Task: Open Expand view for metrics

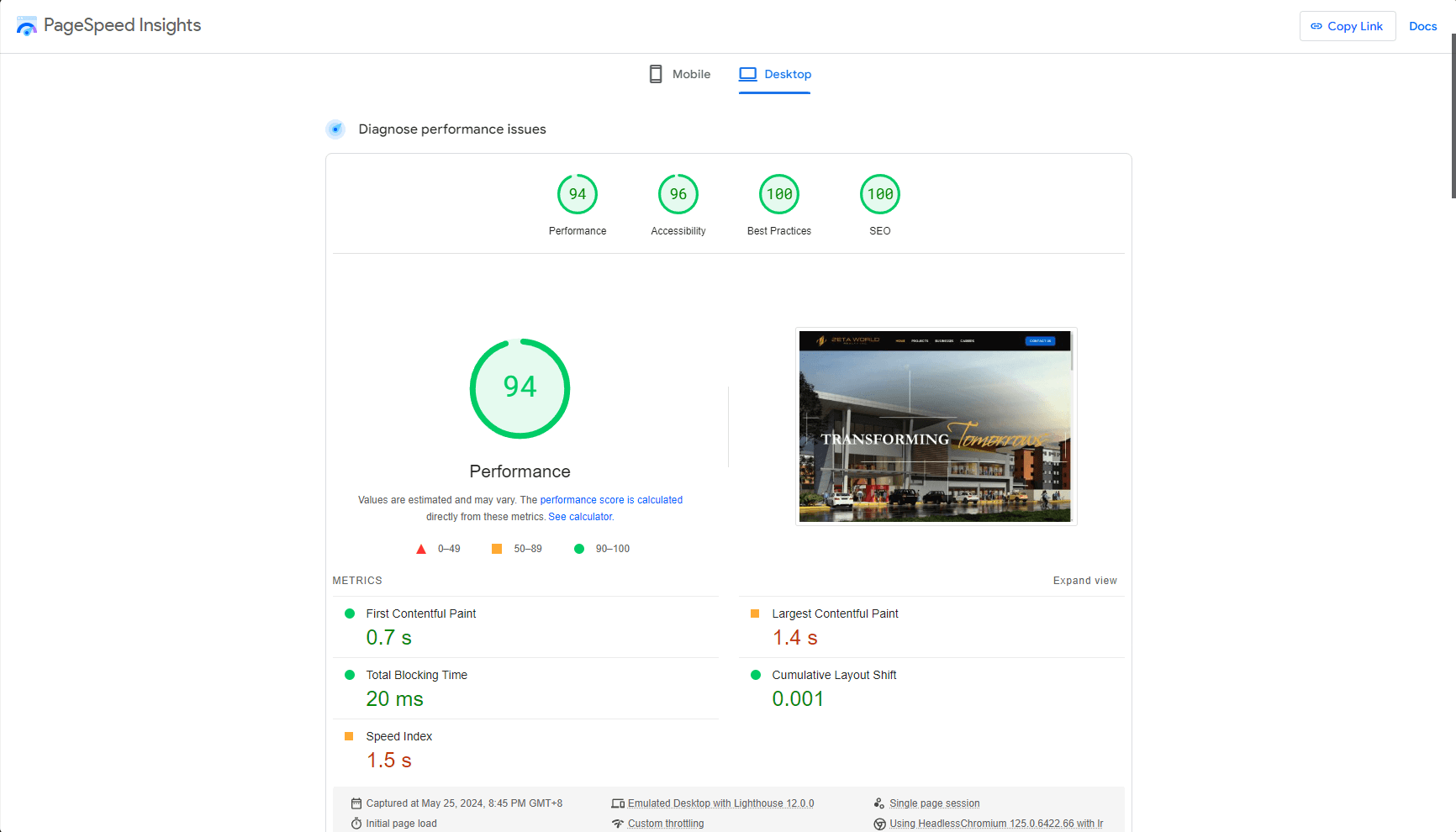Action: pyautogui.click(x=1085, y=580)
